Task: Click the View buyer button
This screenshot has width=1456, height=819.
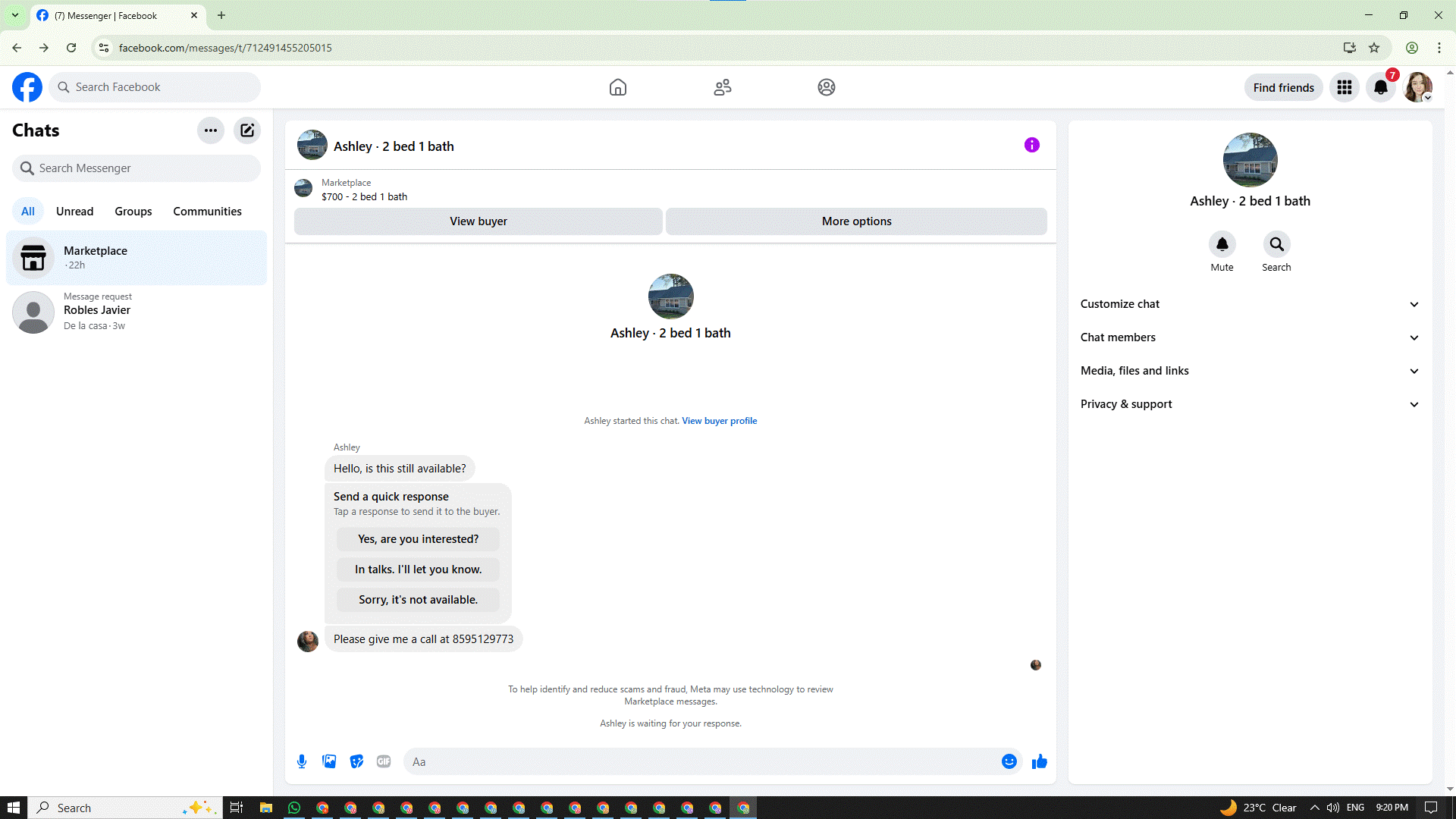Action: [479, 221]
